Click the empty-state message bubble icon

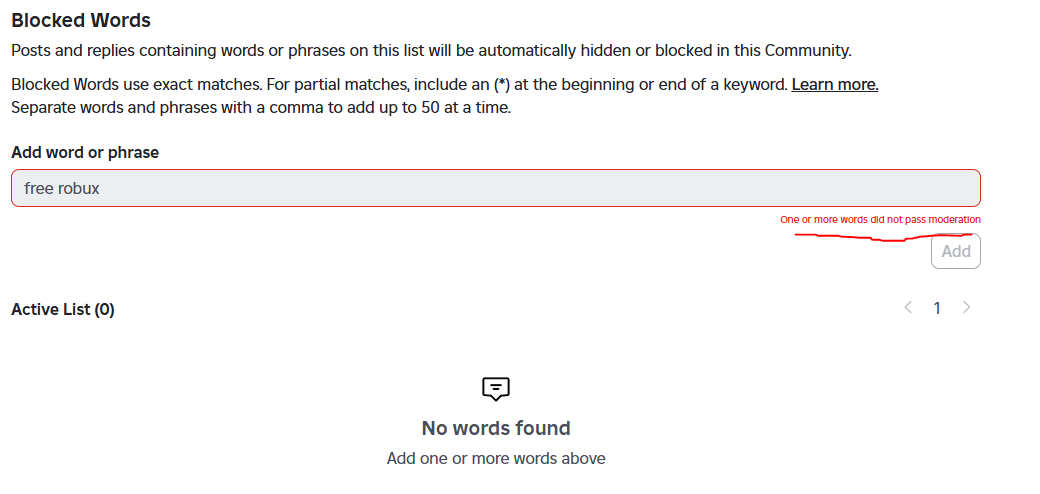click(495, 389)
